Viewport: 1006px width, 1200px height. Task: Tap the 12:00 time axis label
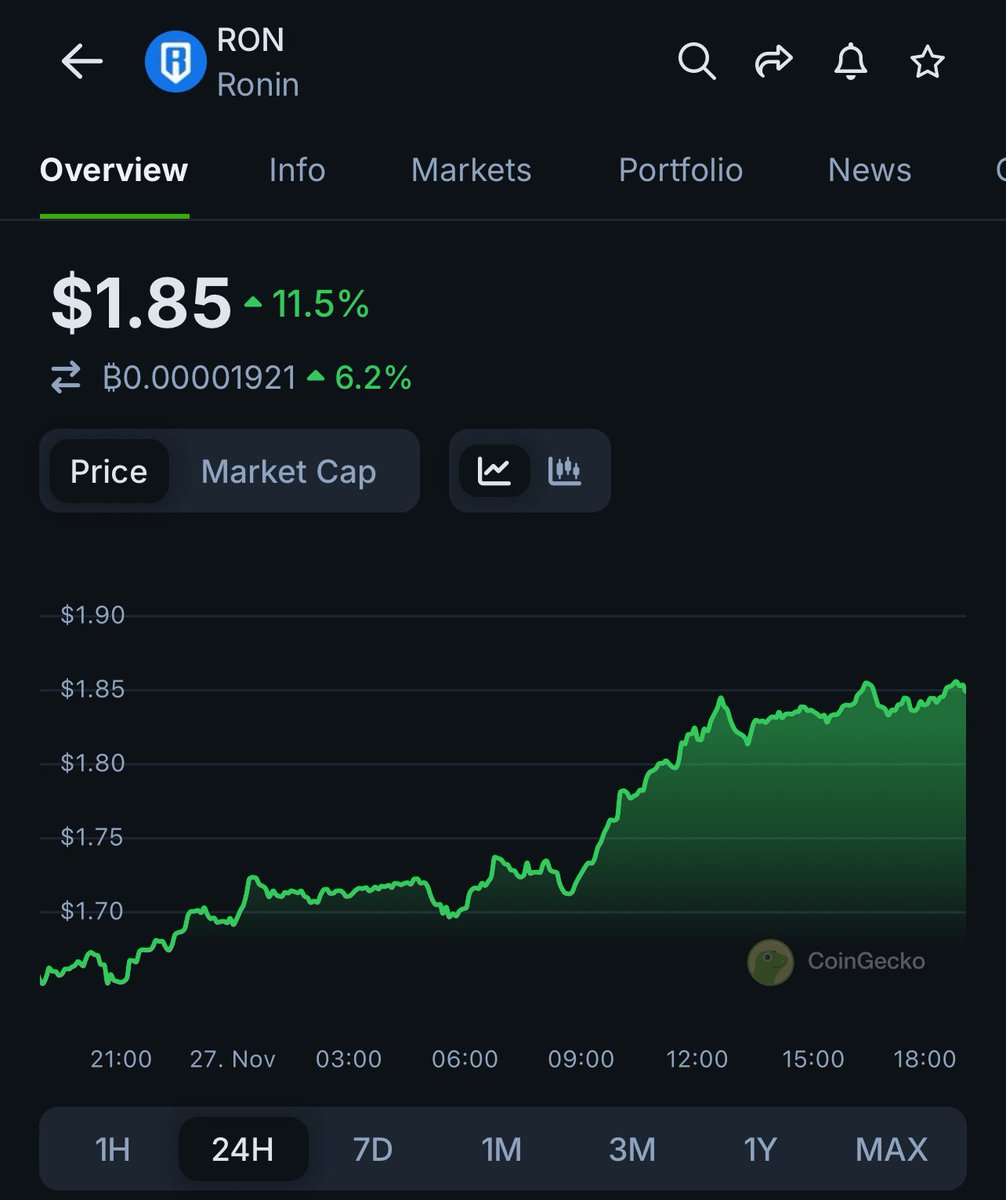(697, 1059)
